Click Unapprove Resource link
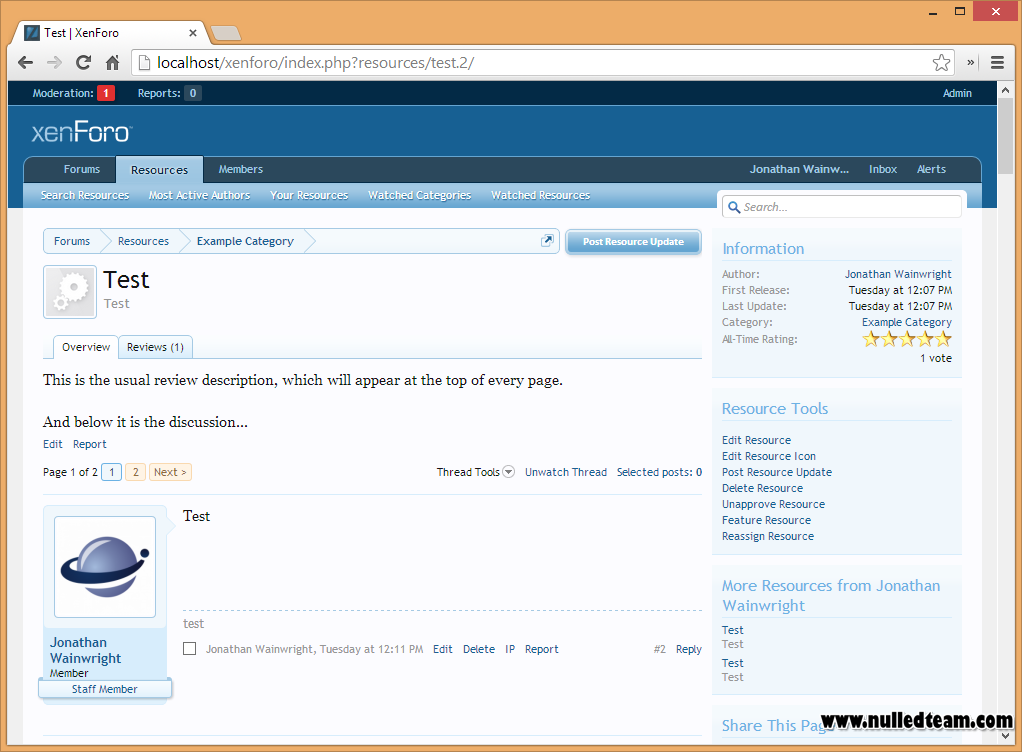The width and height of the screenshot is (1022, 752). pyautogui.click(x=774, y=504)
